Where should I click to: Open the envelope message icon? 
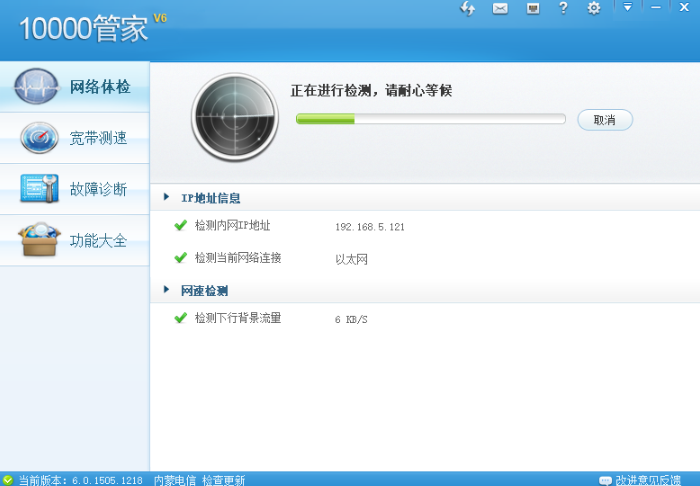(x=500, y=8)
